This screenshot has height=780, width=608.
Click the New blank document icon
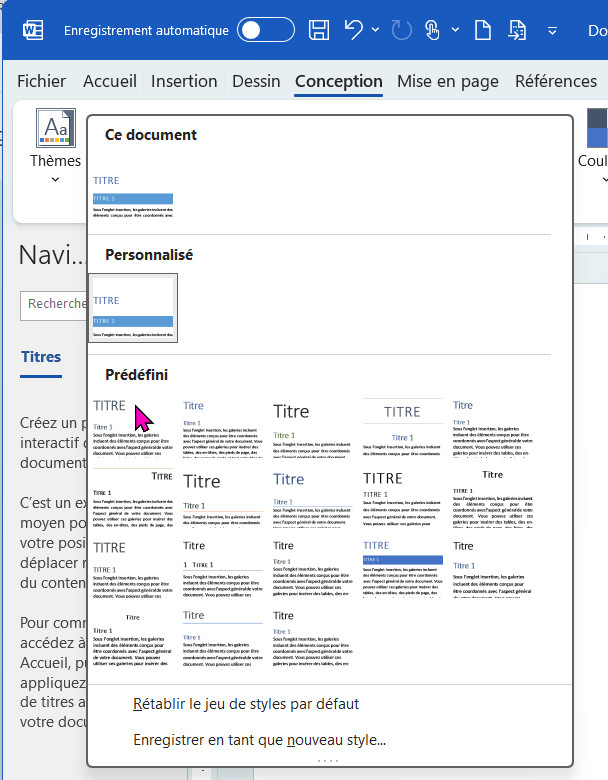[483, 30]
